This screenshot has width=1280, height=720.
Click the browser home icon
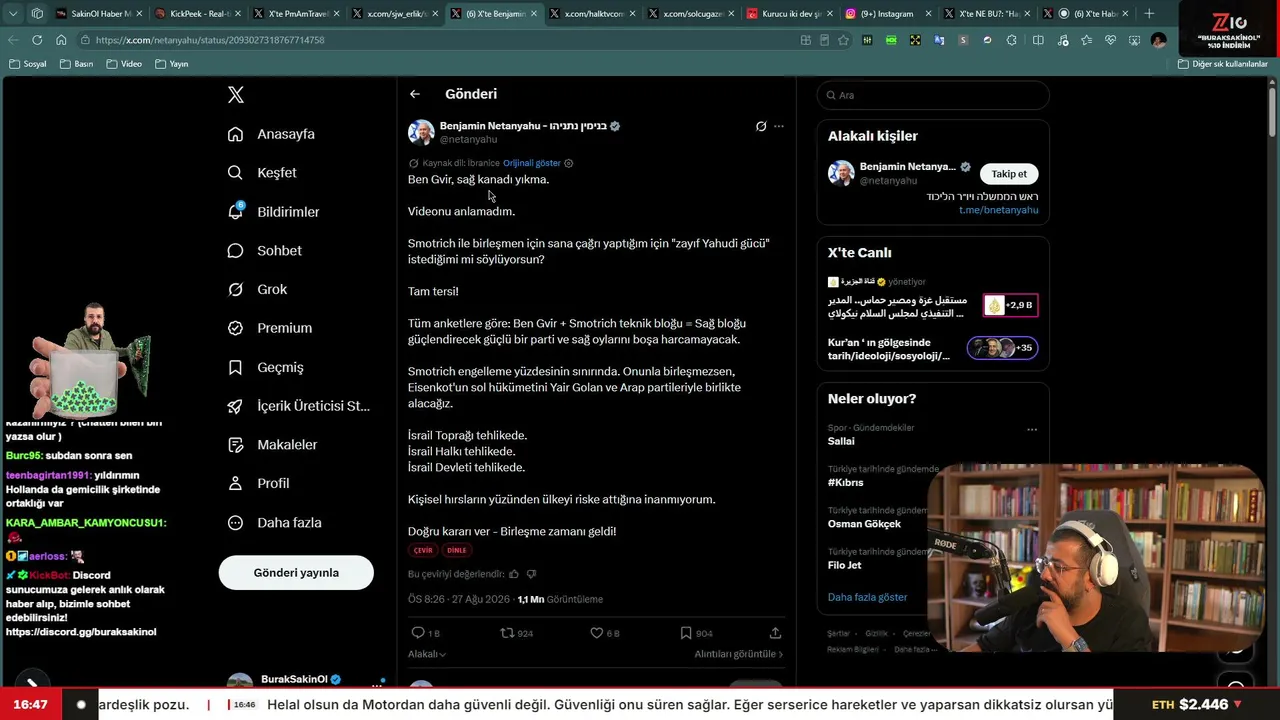(x=61, y=40)
